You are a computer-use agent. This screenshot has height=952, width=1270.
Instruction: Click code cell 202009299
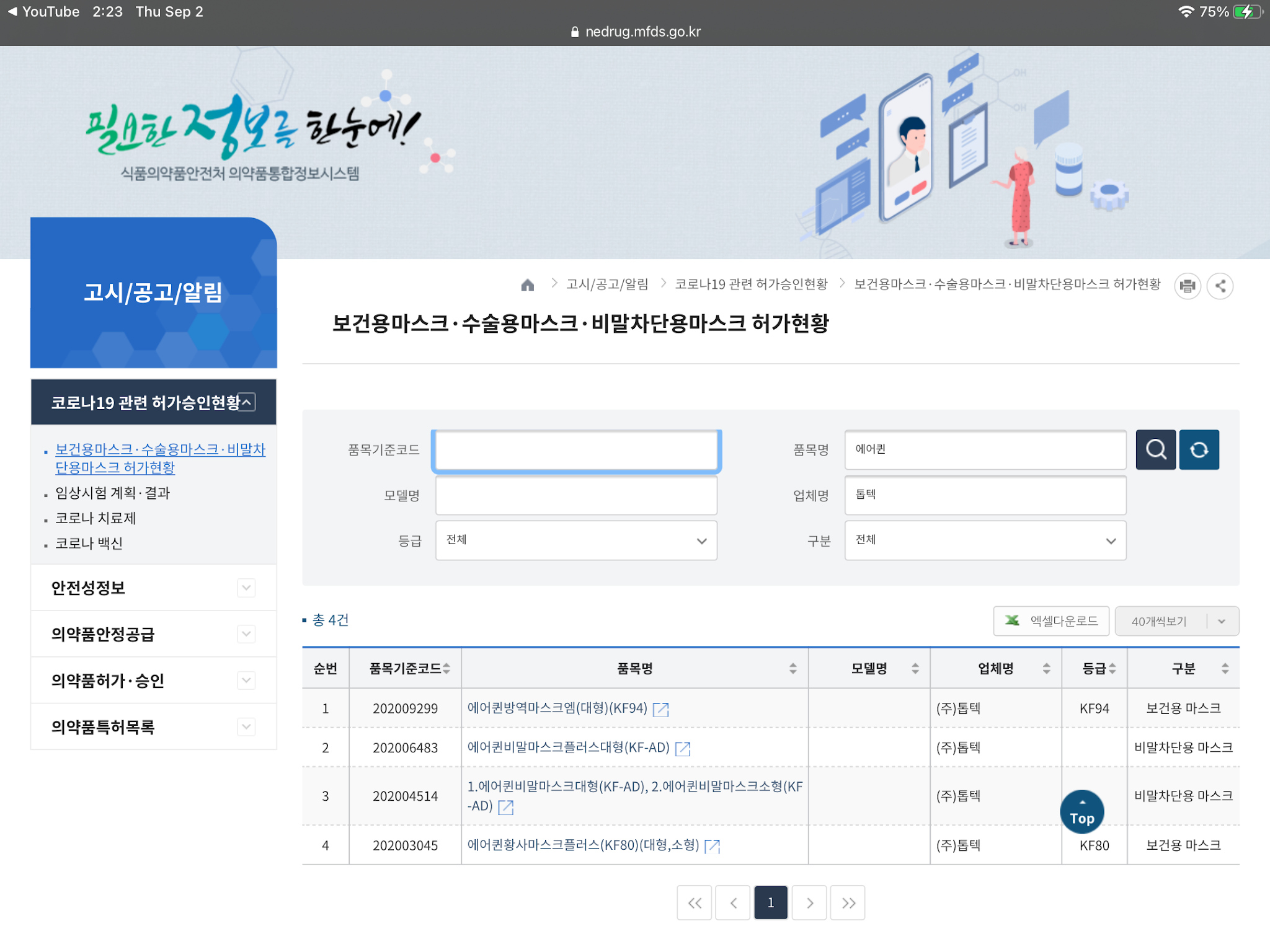click(x=405, y=708)
